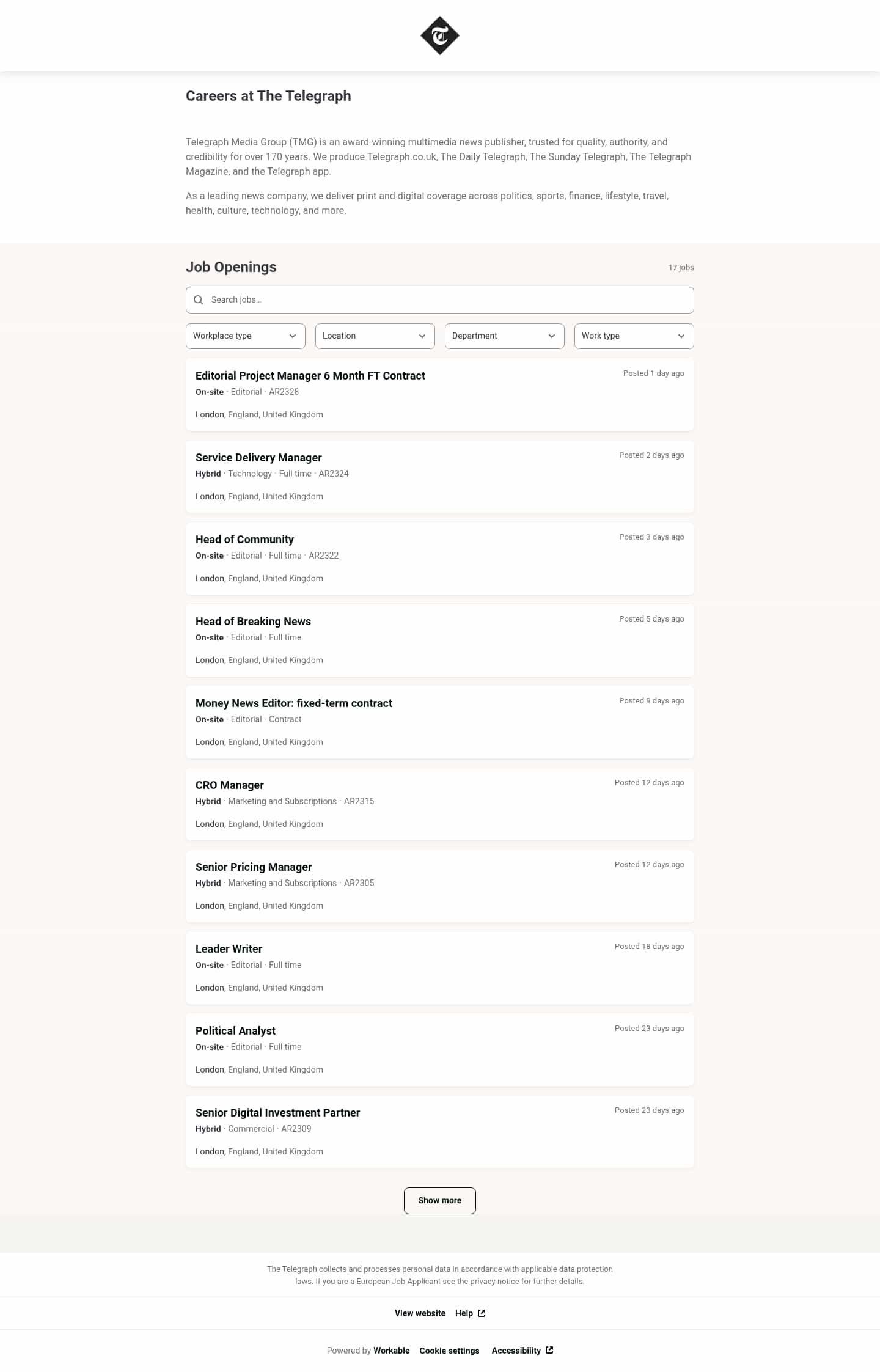The height and width of the screenshot is (1372, 880).
Task: Open the Leader Writer job listing
Action: (229, 949)
